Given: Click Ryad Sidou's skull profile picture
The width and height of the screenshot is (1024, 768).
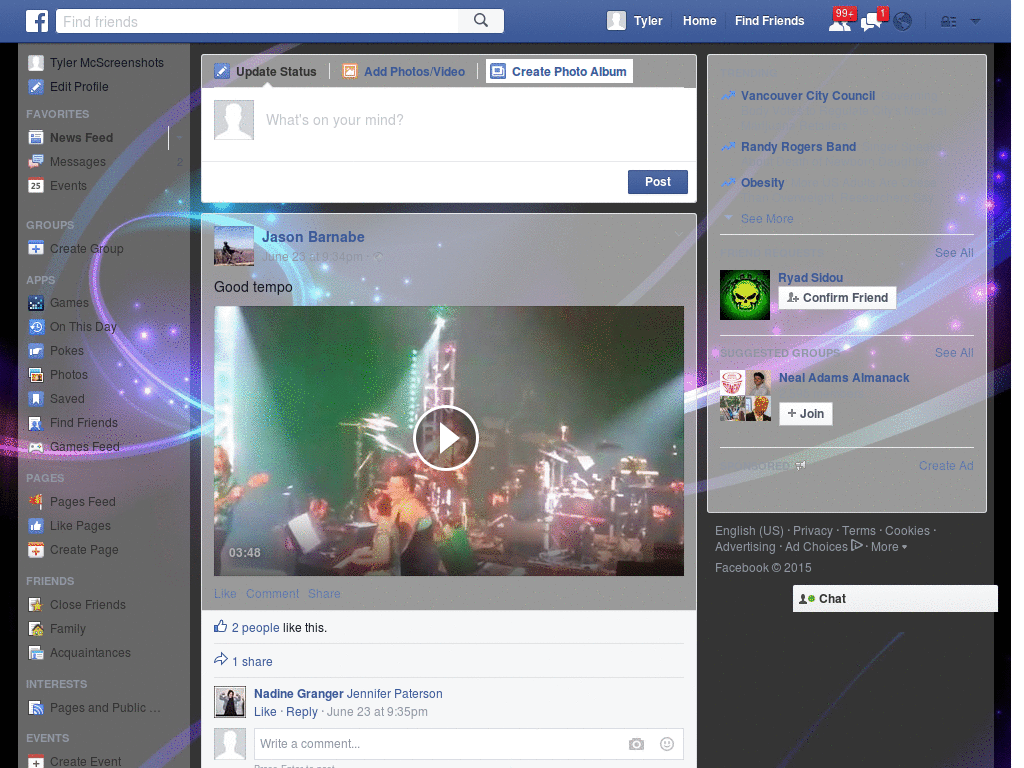Looking at the screenshot, I should (744, 295).
